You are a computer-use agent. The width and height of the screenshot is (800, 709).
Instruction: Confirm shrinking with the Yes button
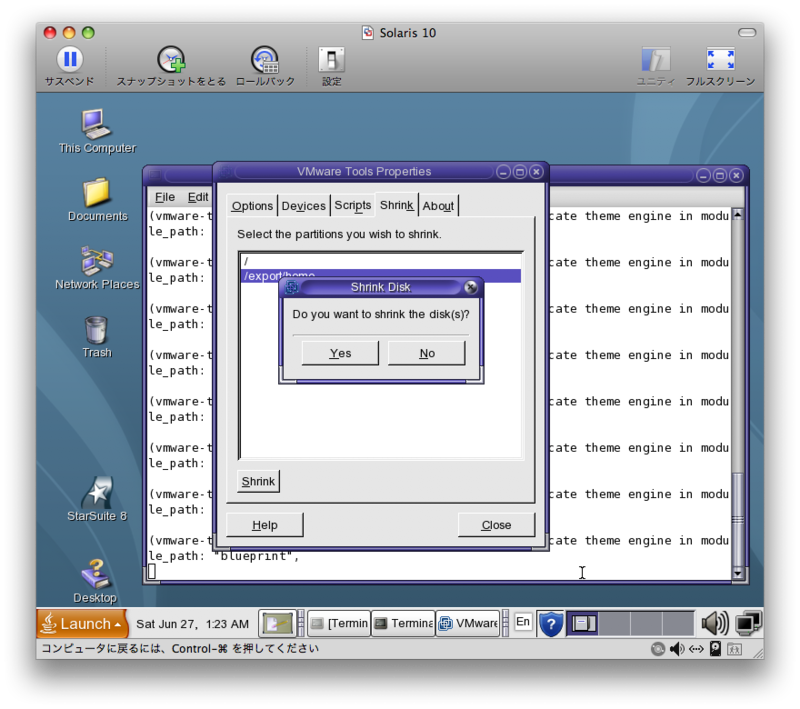(x=340, y=353)
